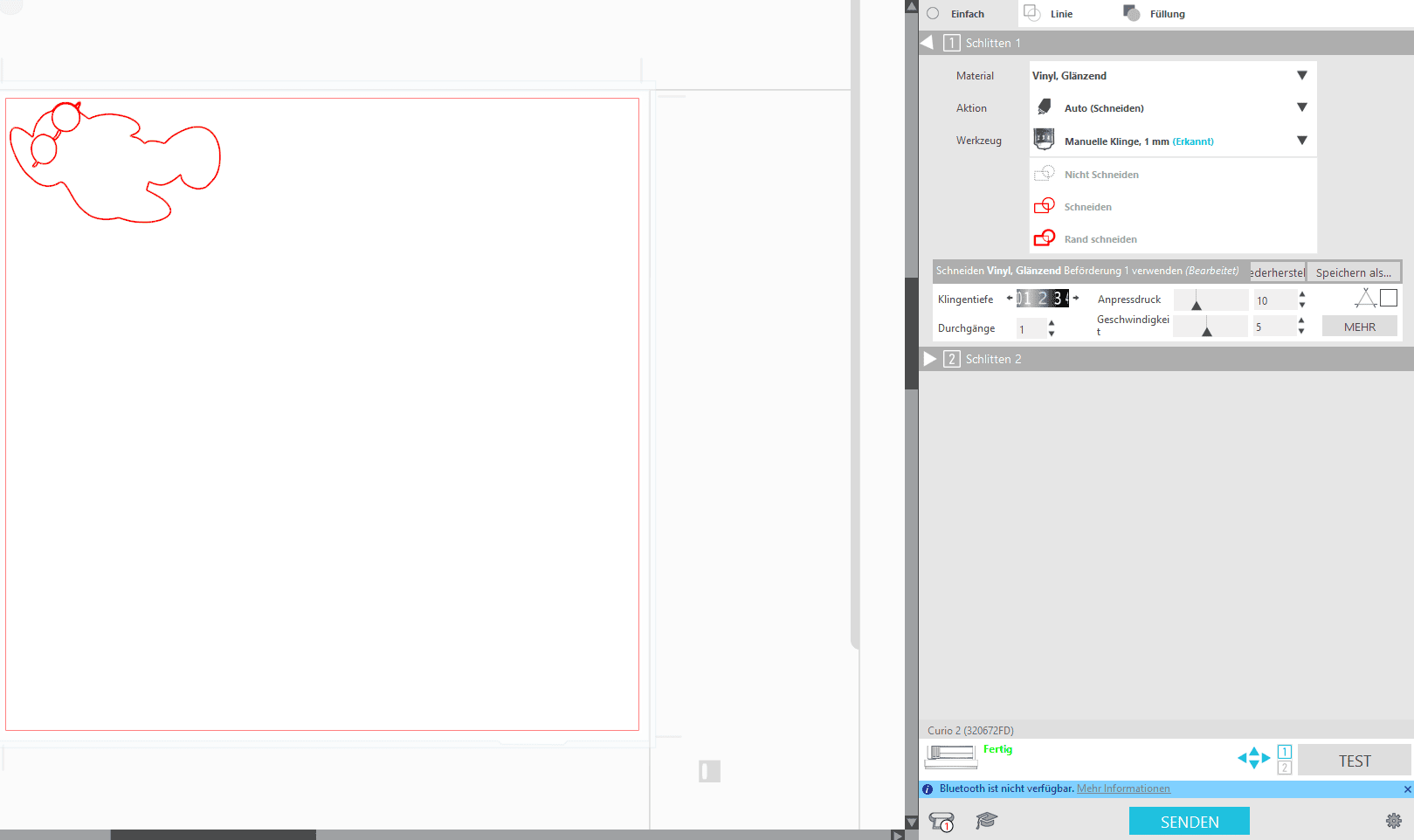1414x840 pixels.
Task: Open the Werkzeug dropdown arrow
Action: pos(1302,141)
